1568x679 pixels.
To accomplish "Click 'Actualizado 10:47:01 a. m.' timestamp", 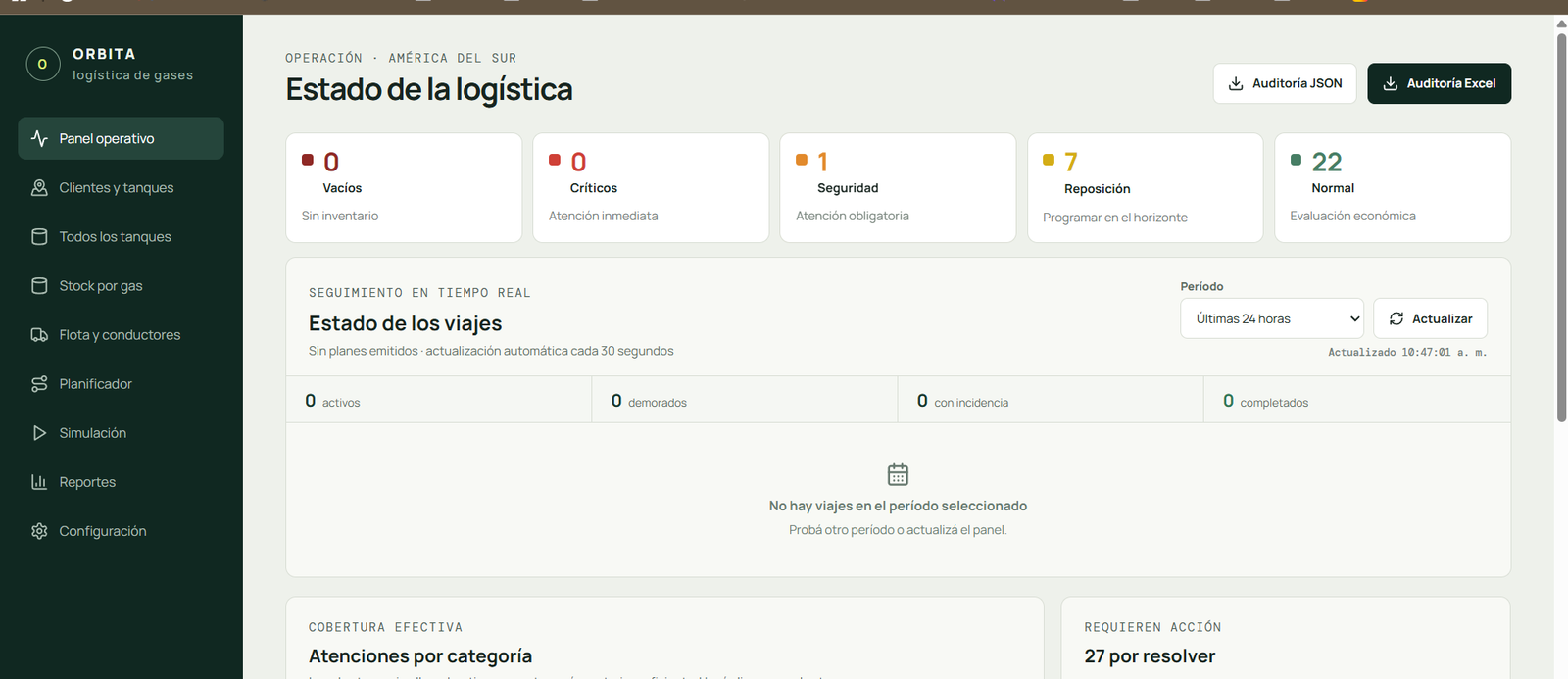I will [x=1407, y=352].
